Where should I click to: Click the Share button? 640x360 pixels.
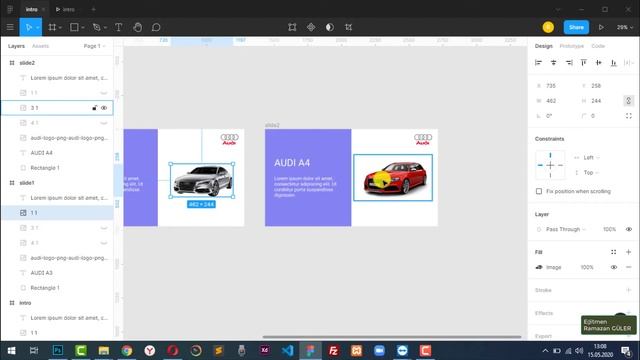pyautogui.click(x=576, y=27)
